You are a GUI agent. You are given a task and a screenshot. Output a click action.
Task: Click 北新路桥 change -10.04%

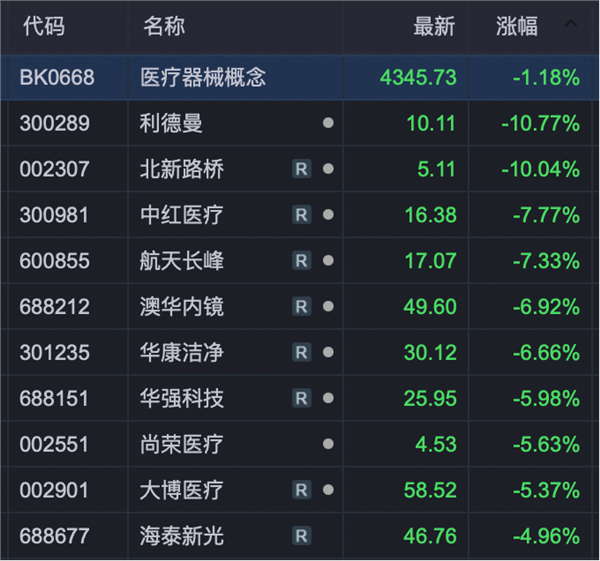pos(541,169)
